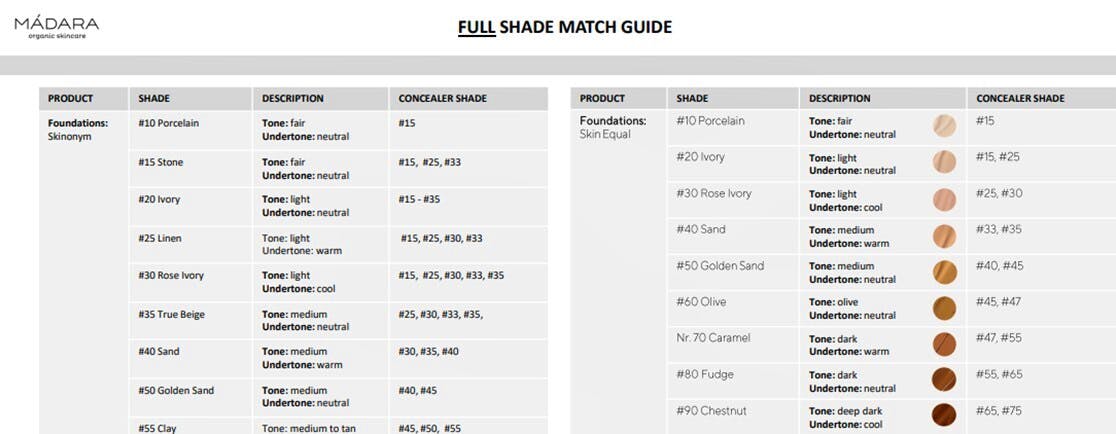Image resolution: width=1116 pixels, height=434 pixels.
Task: Select the #50 Golden Sand swatch
Action: point(944,272)
